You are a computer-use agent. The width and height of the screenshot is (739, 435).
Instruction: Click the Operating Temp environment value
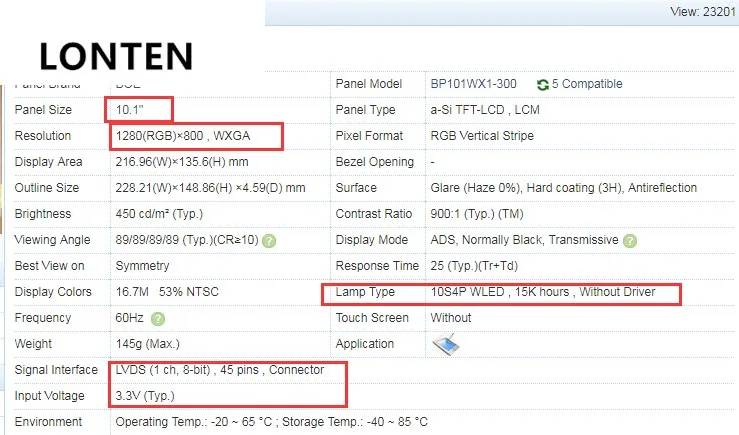pyautogui.click(x=194, y=422)
